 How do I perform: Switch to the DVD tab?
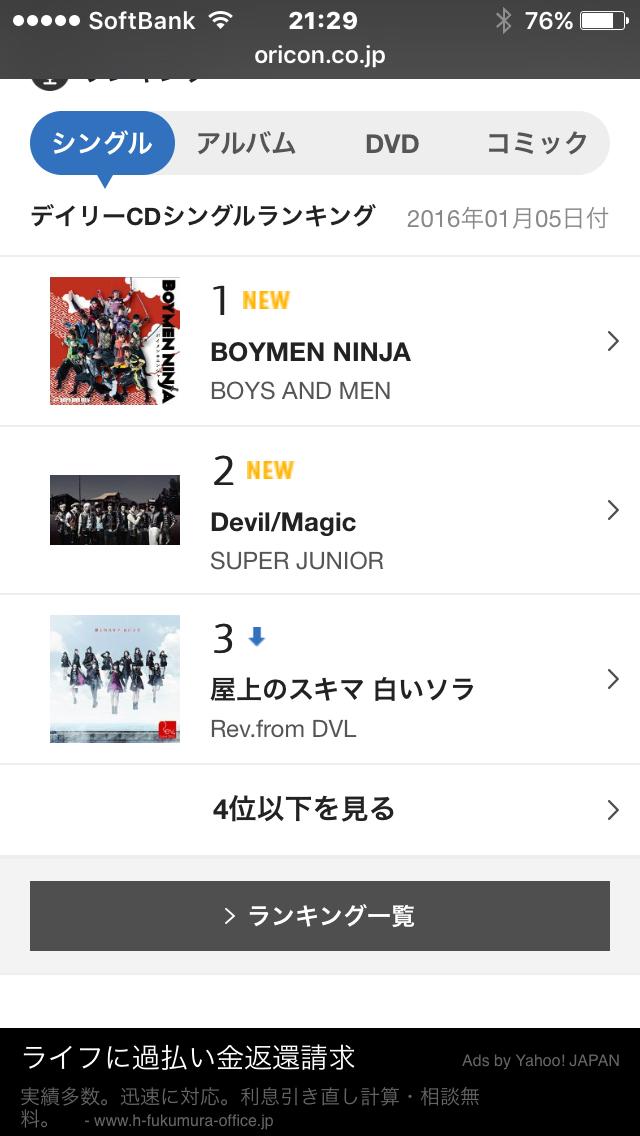pyautogui.click(x=391, y=144)
